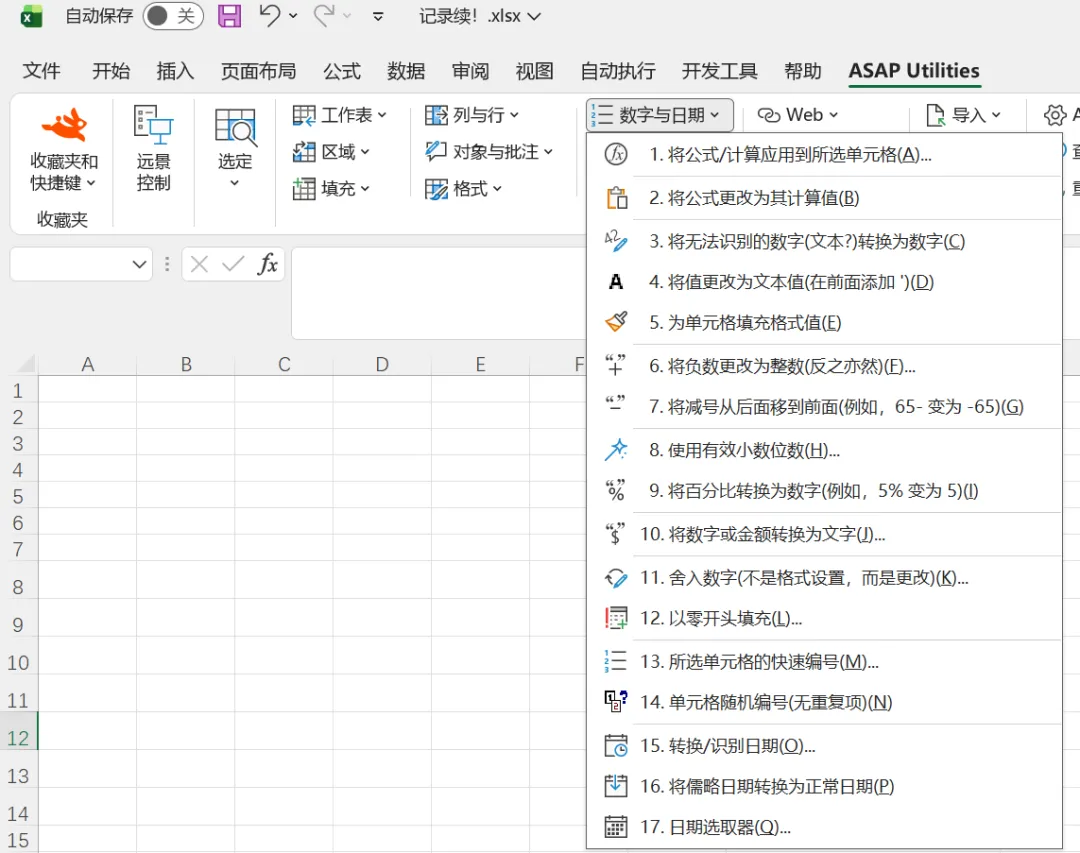Click the redo arrow icon
Image resolution: width=1080 pixels, height=853 pixels.
tap(324, 15)
